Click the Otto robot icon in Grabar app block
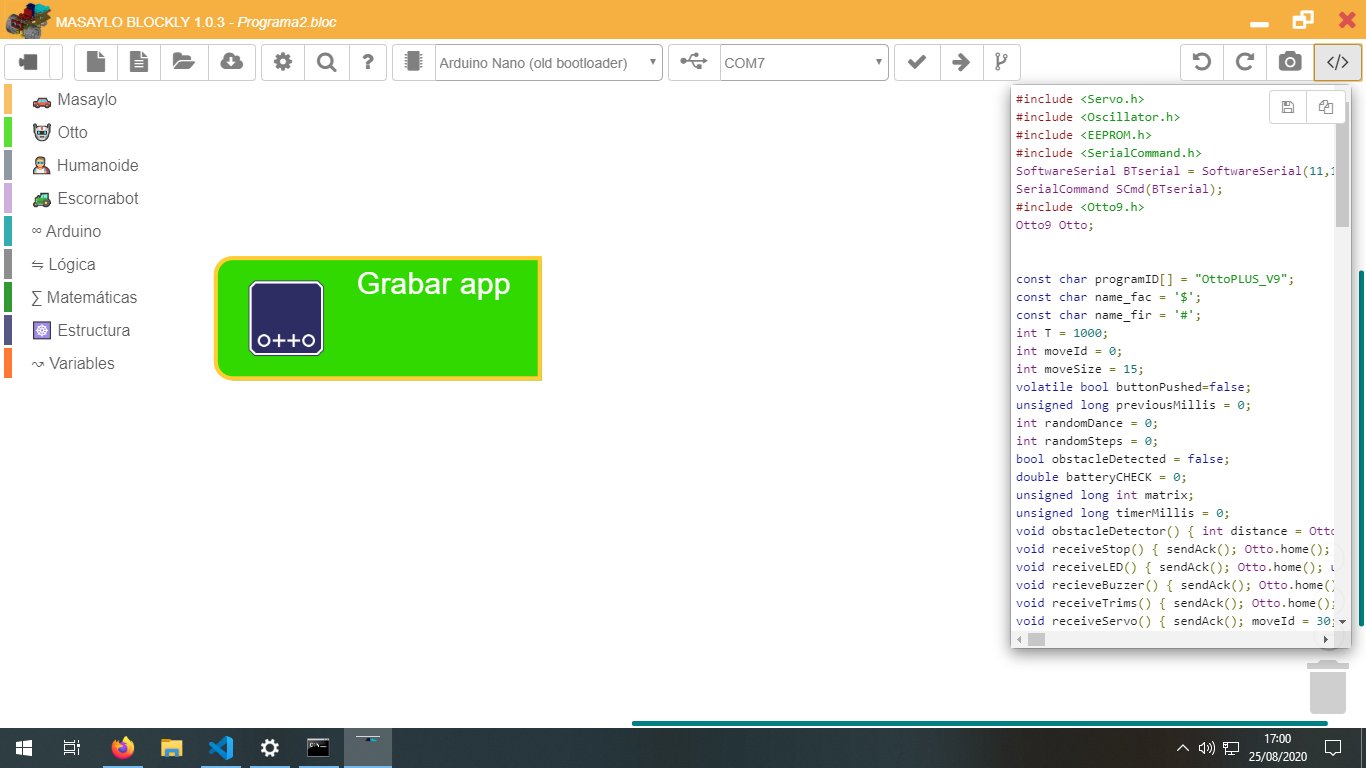Viewport: 1366px width, 768px height. tap(286, 317)
